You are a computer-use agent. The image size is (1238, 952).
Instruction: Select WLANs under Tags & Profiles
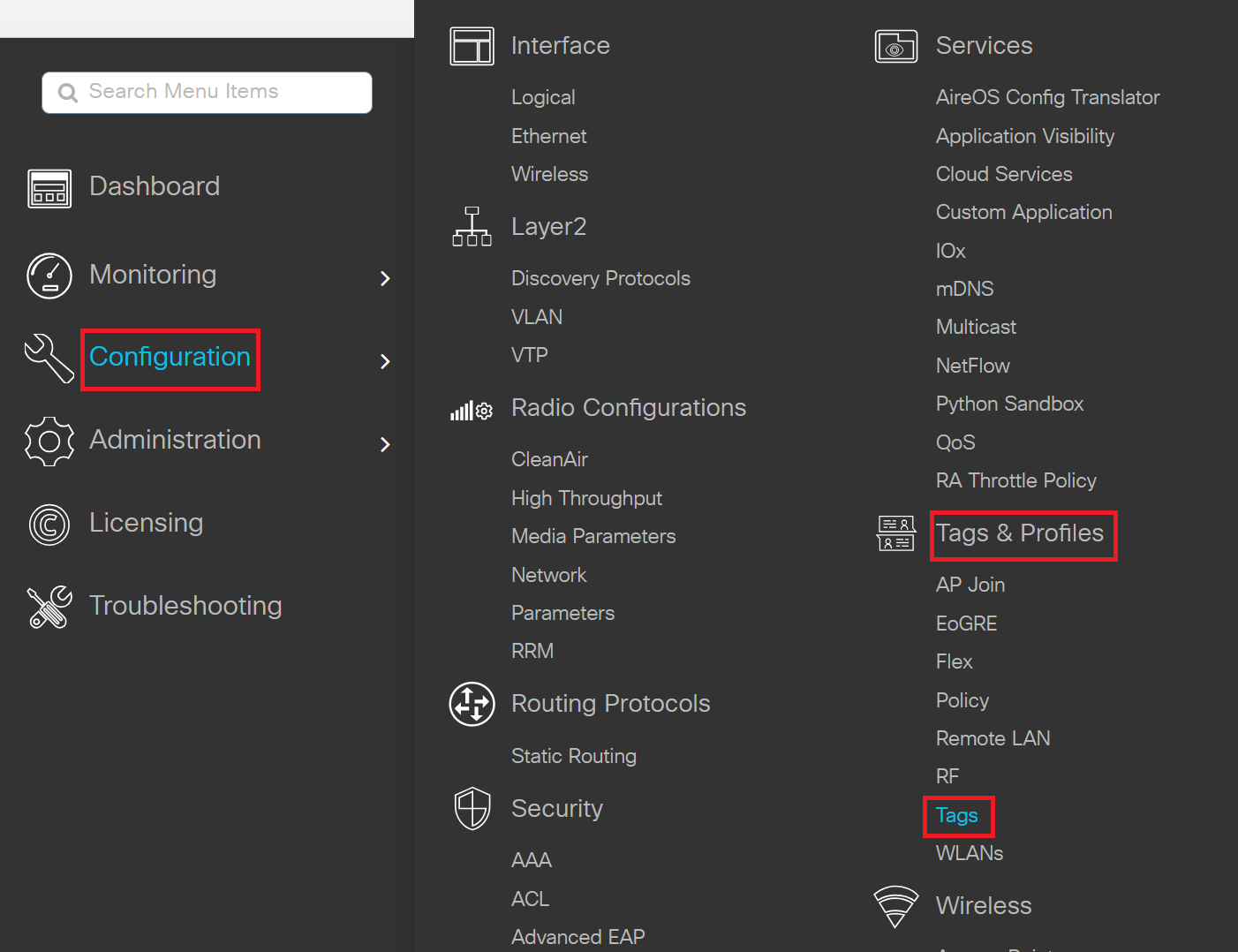[x=970, y=853]
